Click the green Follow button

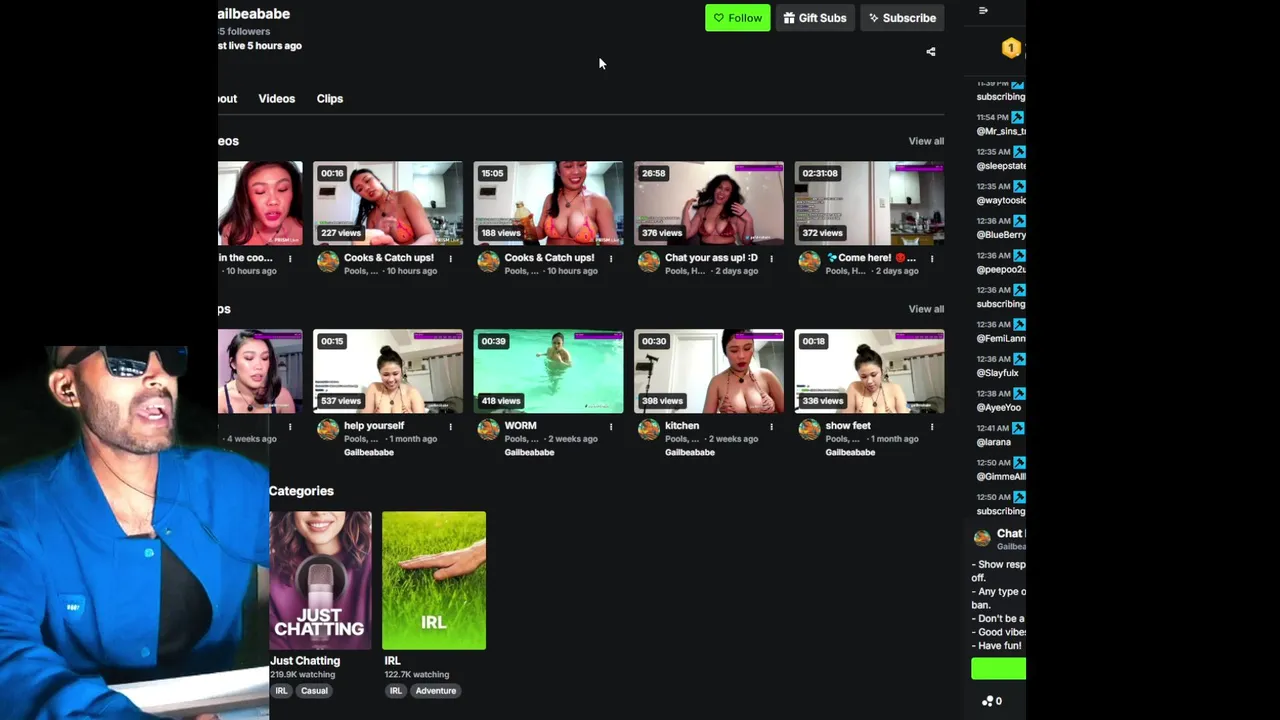click(x=737, y=18)
